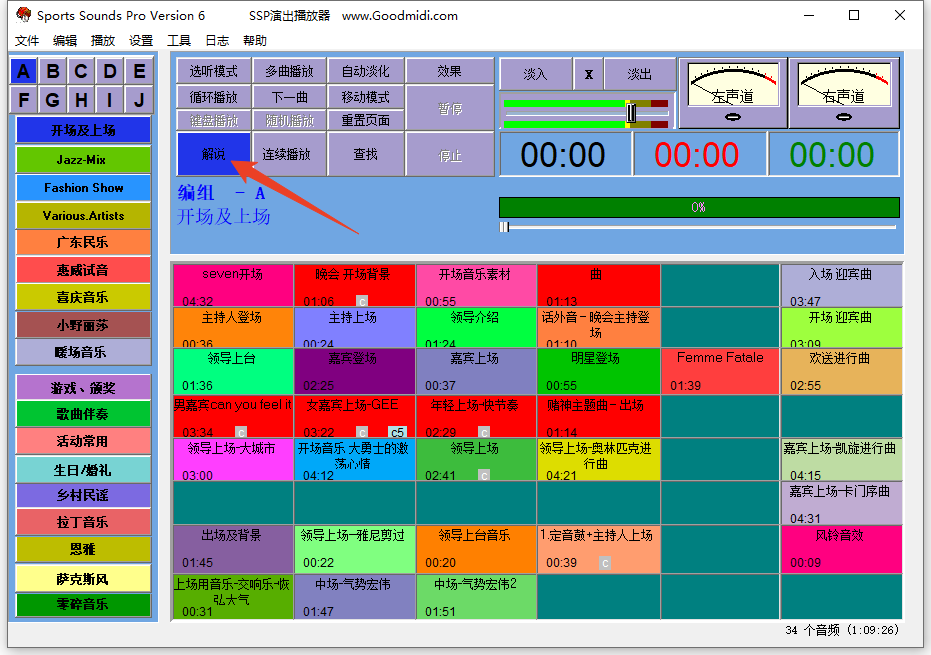The width and height of the screenshot is (931, 655).
Task: Toggle 循环播放 loop playback mode
Action: pyautogui.click(x=213, y=97)
